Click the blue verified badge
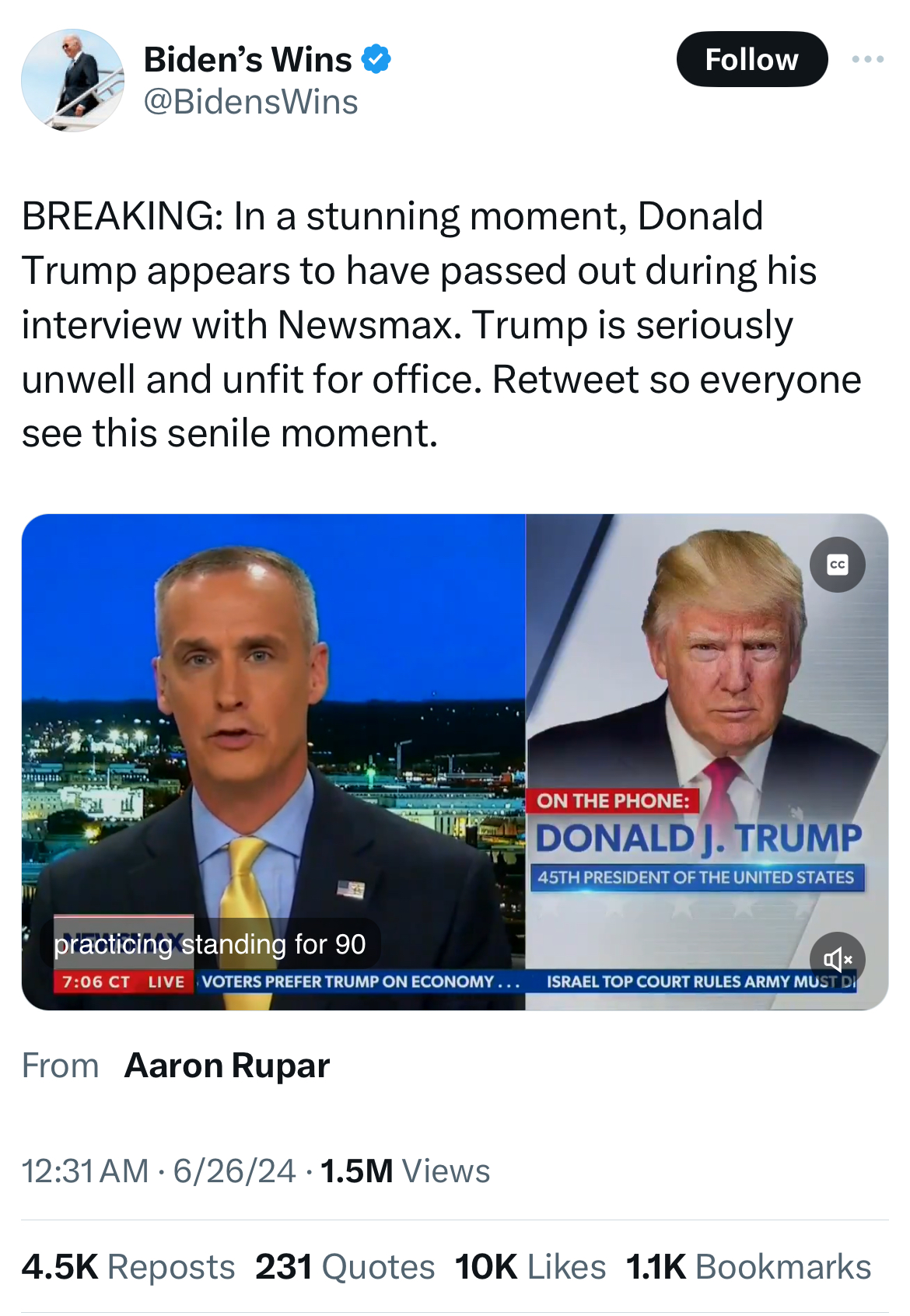The image size is (910, 1316). (376, 59)
